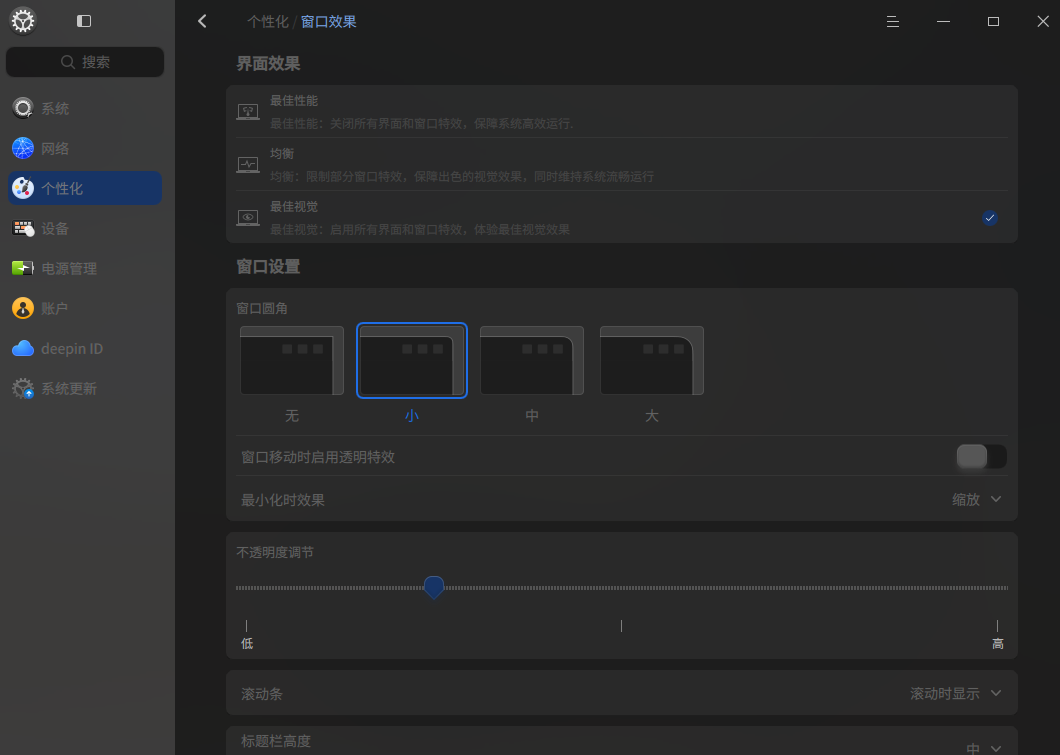Click the 最佳视觉 selected checkmark
This screenshot has width=1060, height=755.
[990, 218]
